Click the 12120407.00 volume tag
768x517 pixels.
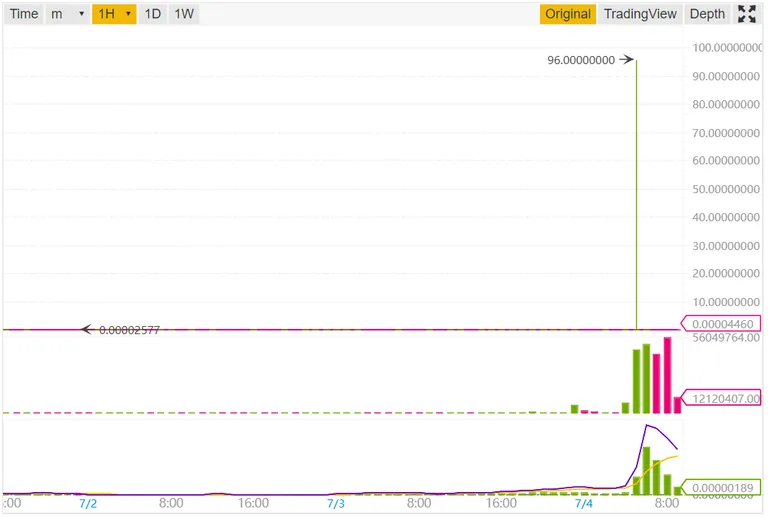tap(721, 399)
